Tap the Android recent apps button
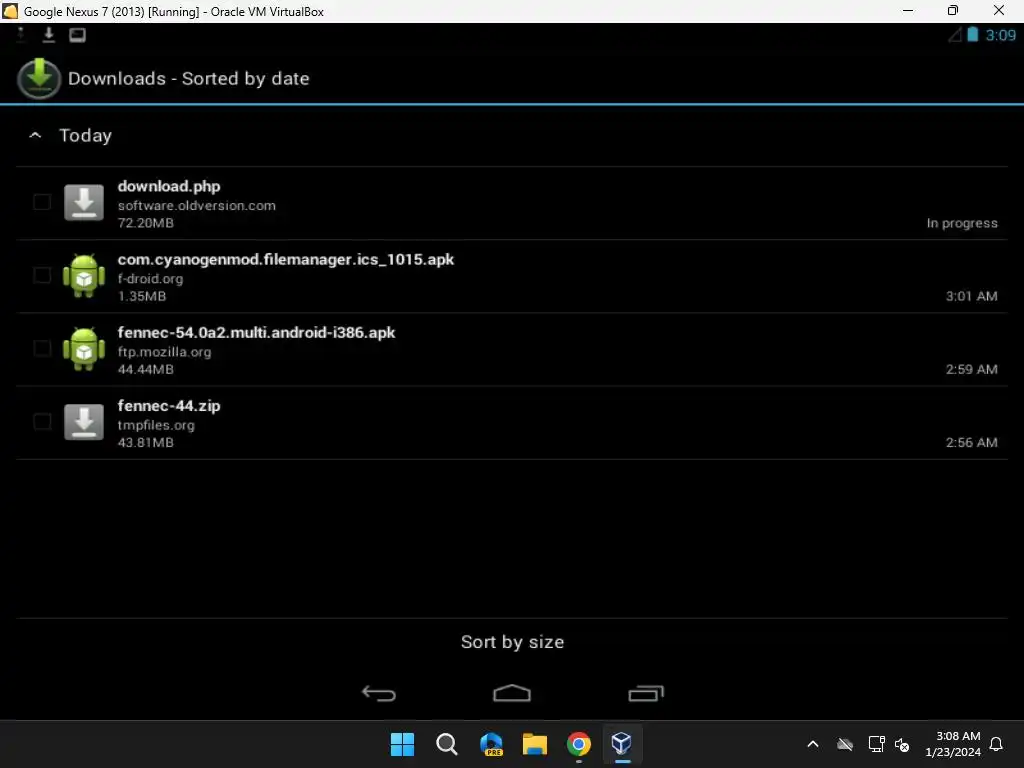 point(646,693)
